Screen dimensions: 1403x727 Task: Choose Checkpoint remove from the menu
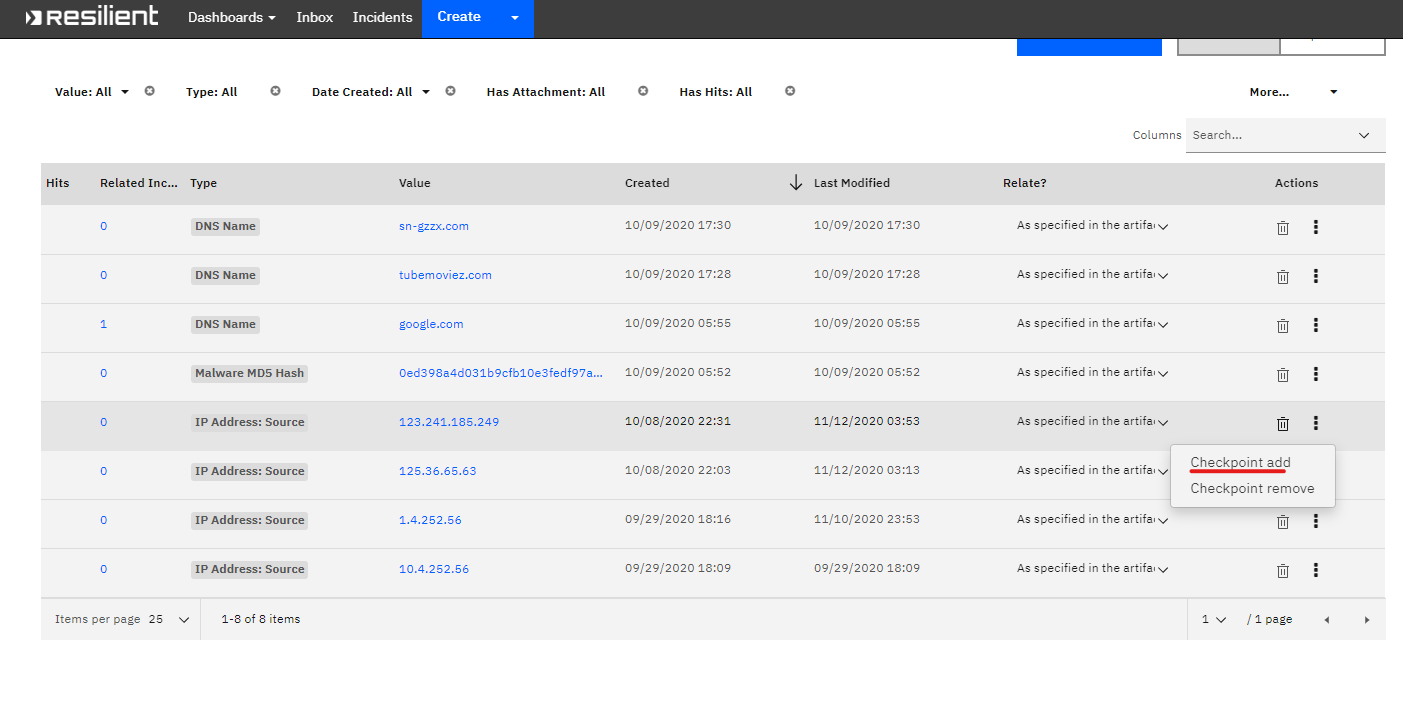coord(1253,489)
